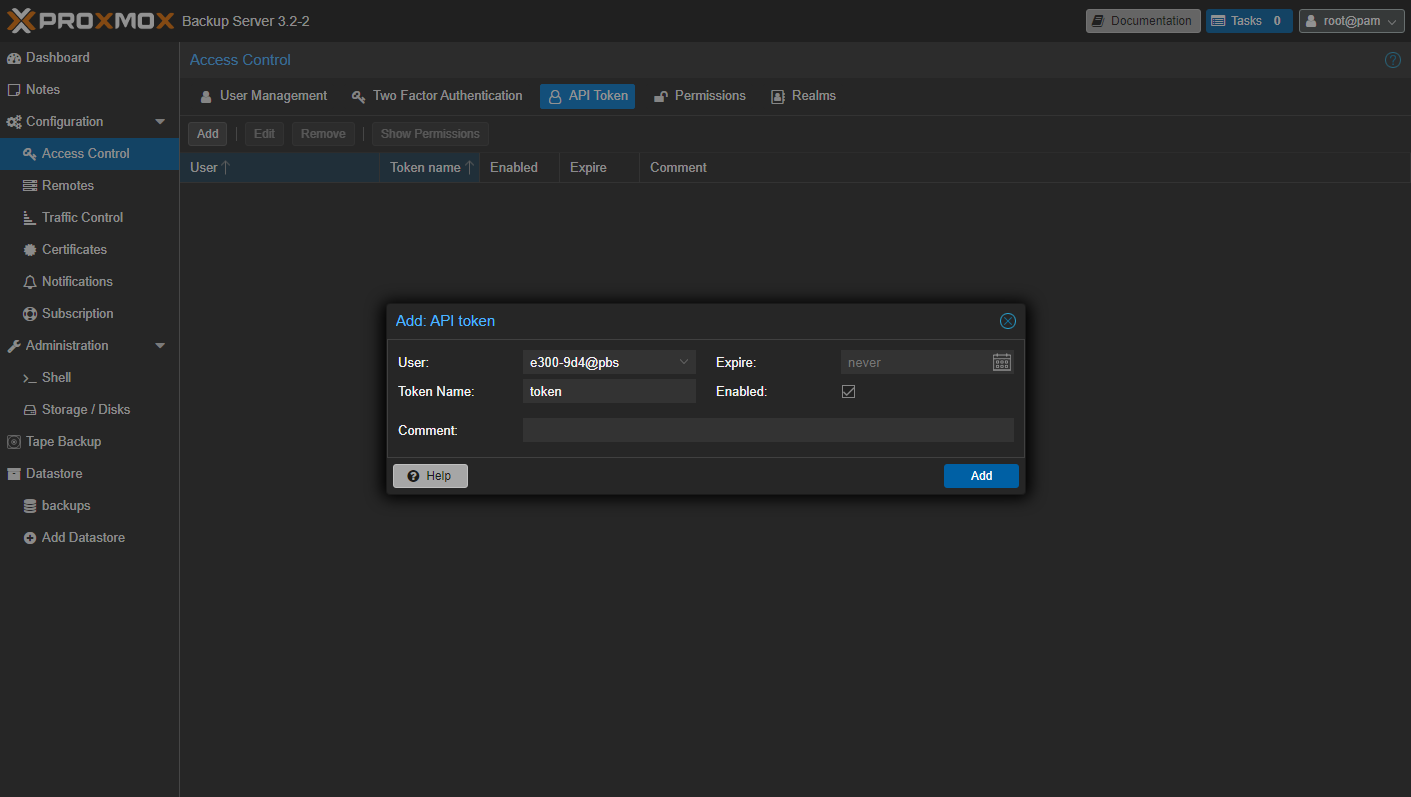Image resolution: width=1411 pixels, height=797 pixels.
Task: Click the Expire date field
Action: tap(916, 363)
